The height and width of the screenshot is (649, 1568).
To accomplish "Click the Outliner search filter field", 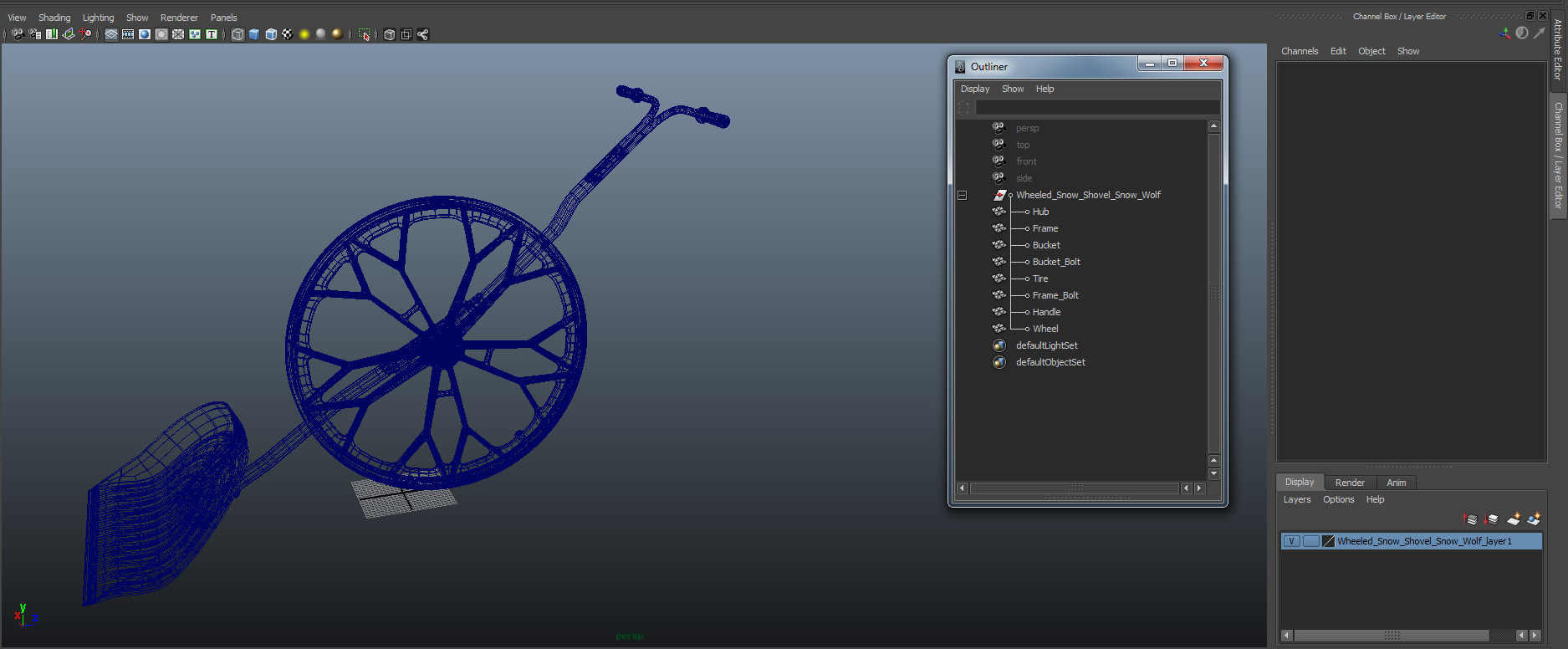I will [1096, 108].
